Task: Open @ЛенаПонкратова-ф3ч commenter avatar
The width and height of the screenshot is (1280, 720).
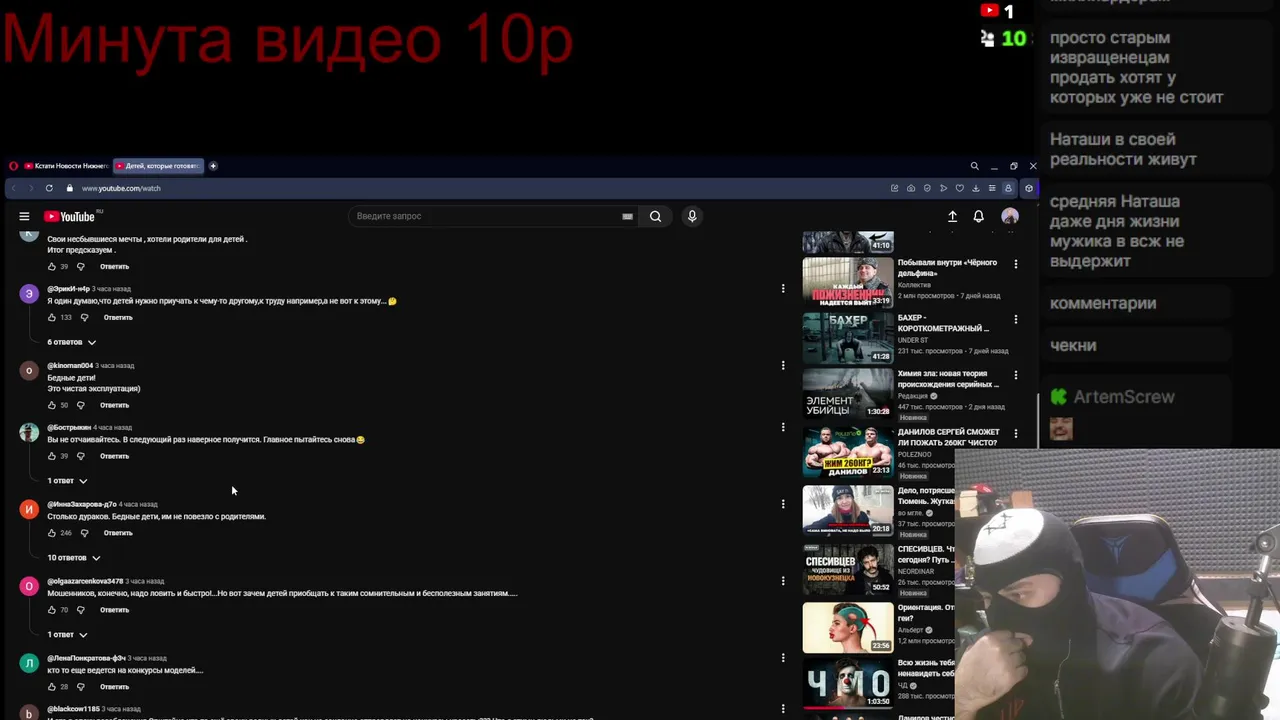Action: click(29, 664)
